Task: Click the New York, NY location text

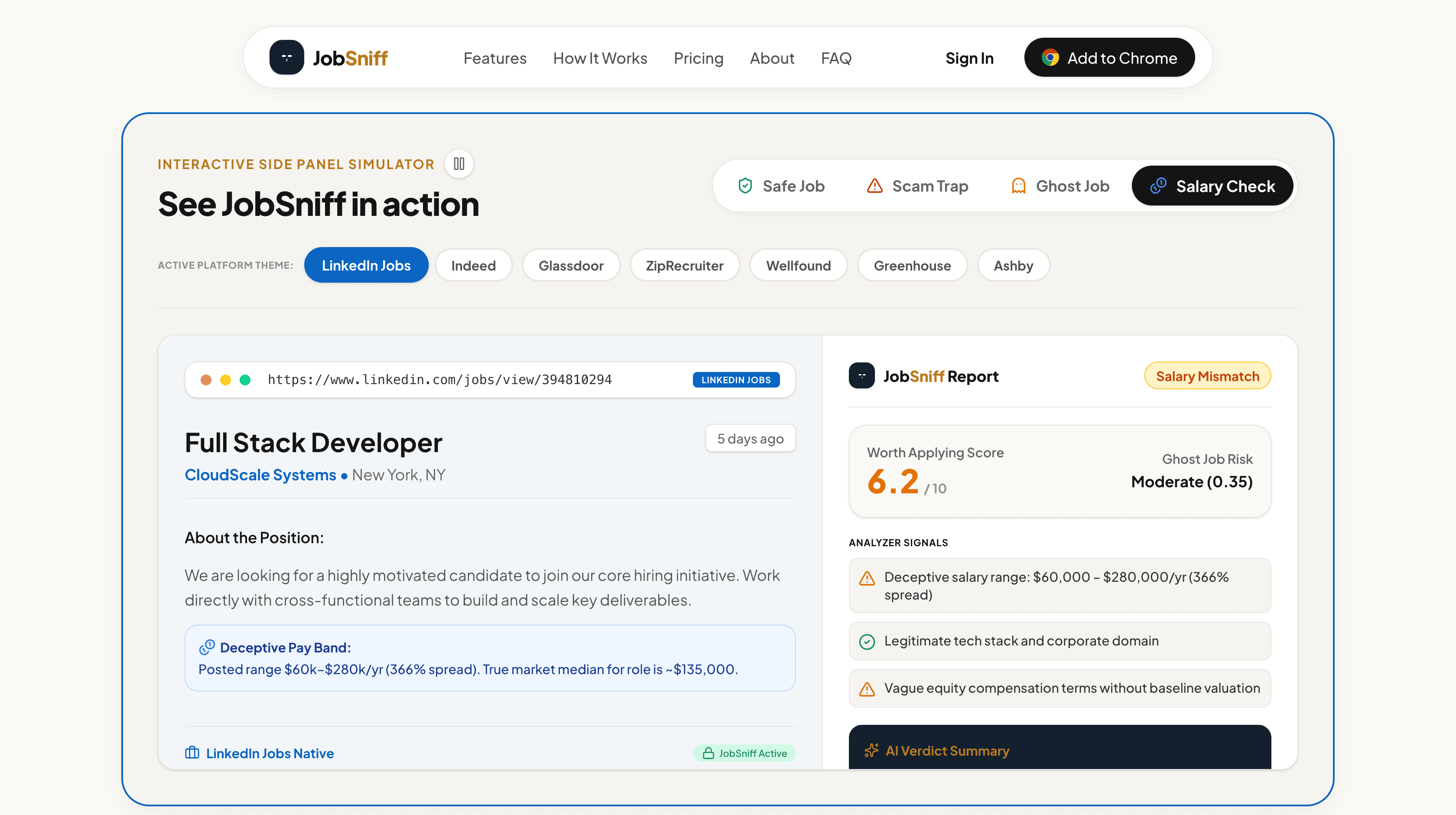Action: click(x=399, y=475)
